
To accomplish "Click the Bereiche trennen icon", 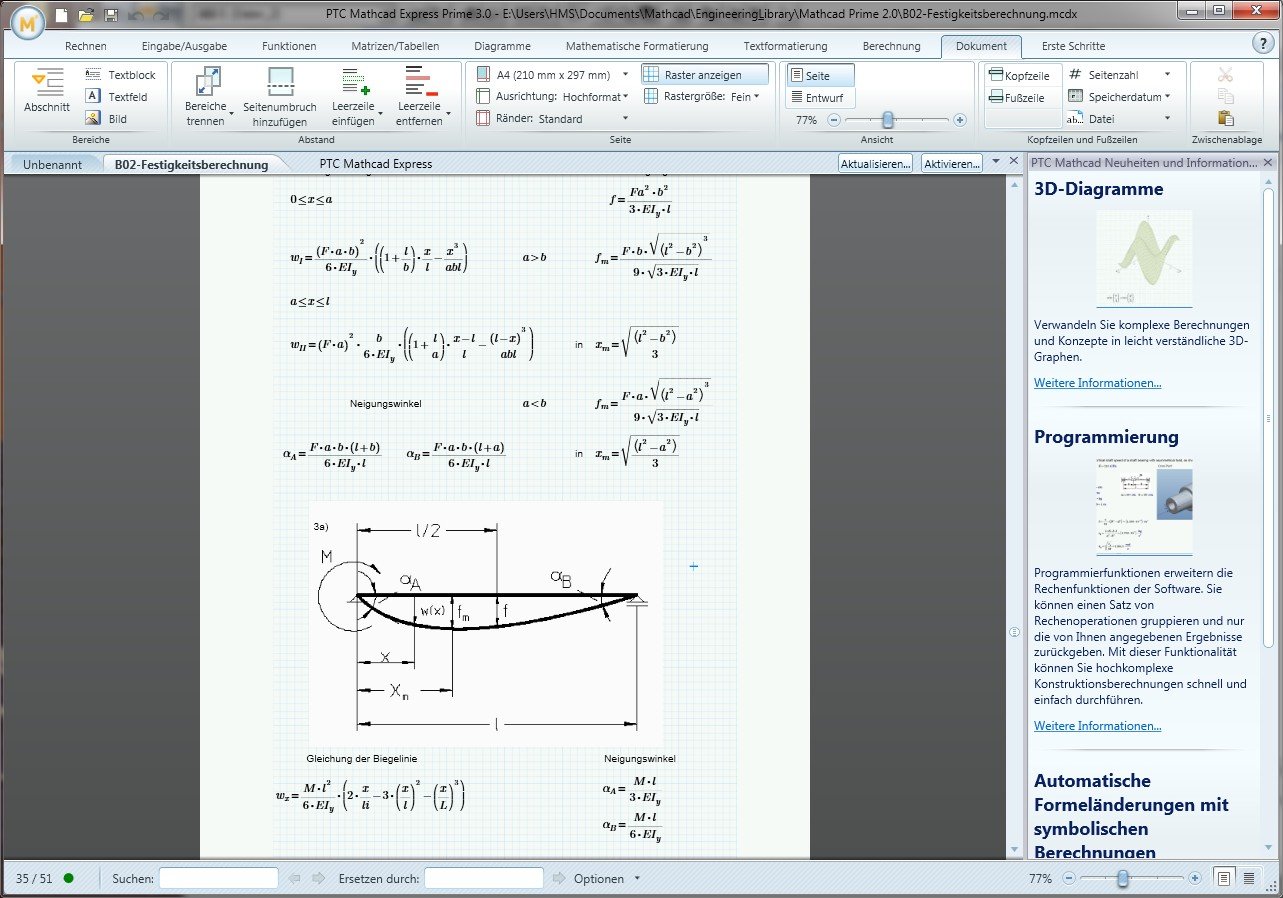I will (208, 81).
